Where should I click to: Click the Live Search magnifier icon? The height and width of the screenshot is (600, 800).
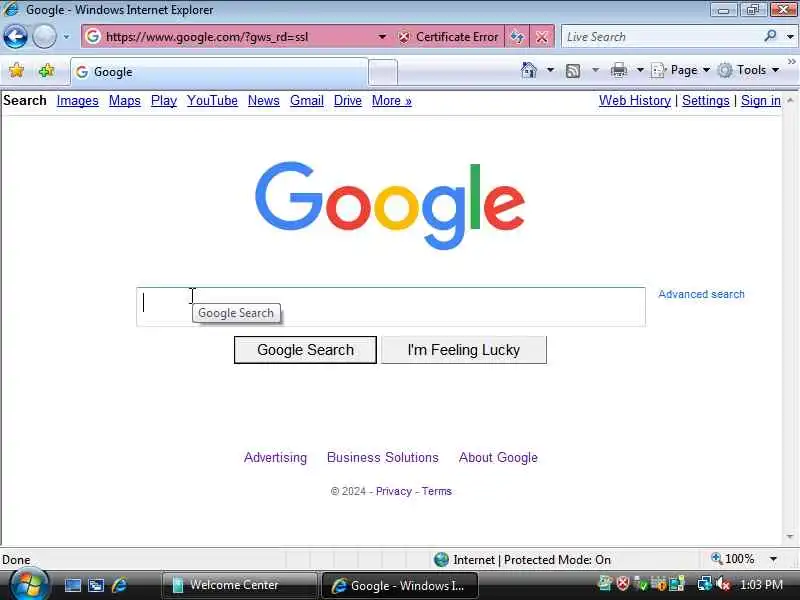tap(771, 36)
